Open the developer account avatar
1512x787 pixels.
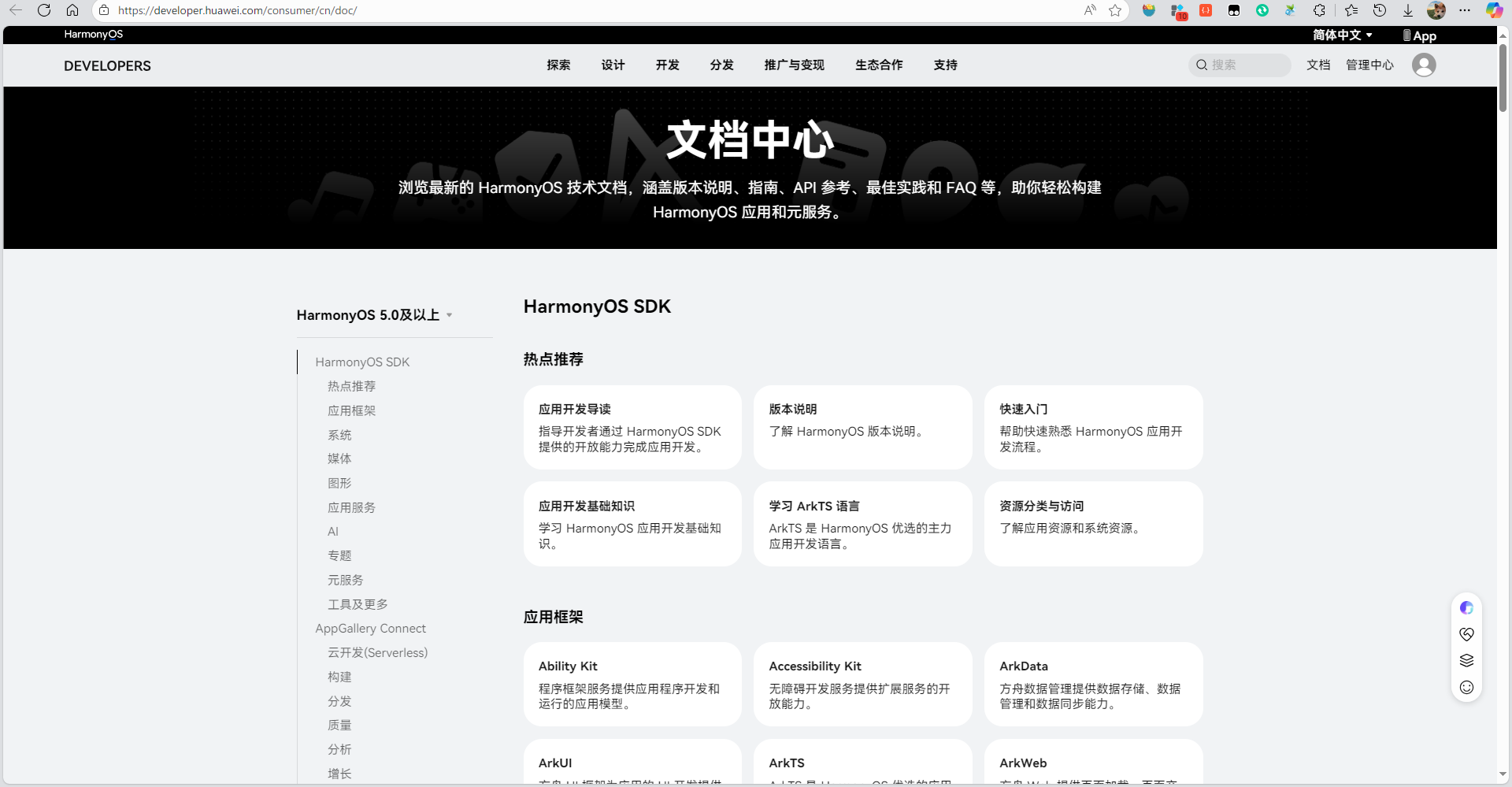[1424, 65]
